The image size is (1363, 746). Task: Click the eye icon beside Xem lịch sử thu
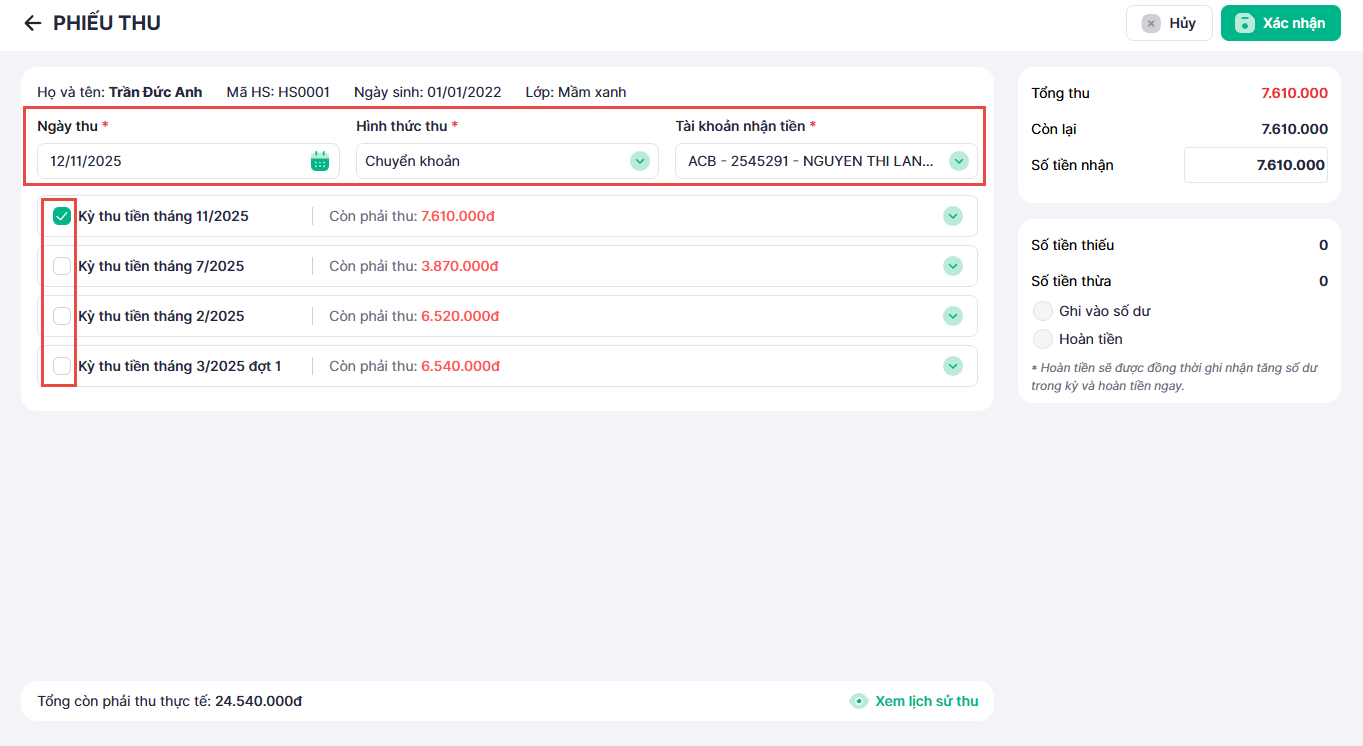858,701
